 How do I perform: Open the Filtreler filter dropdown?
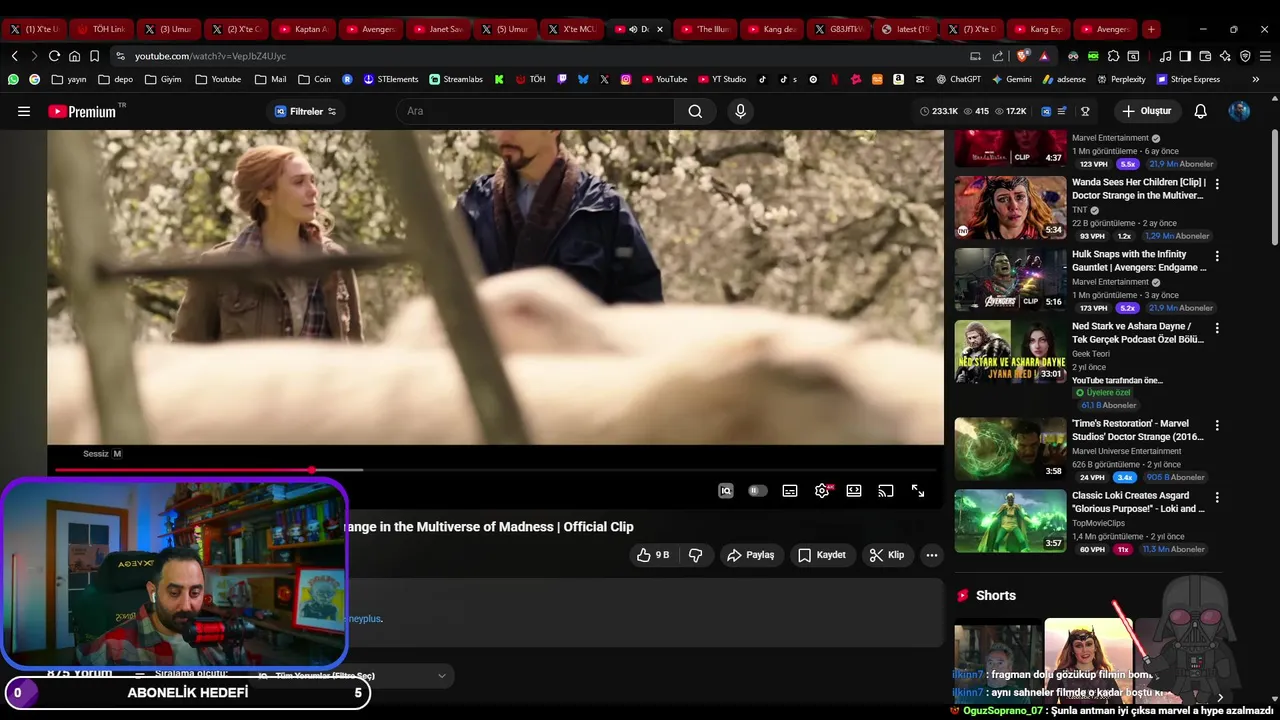pos(305,111)
